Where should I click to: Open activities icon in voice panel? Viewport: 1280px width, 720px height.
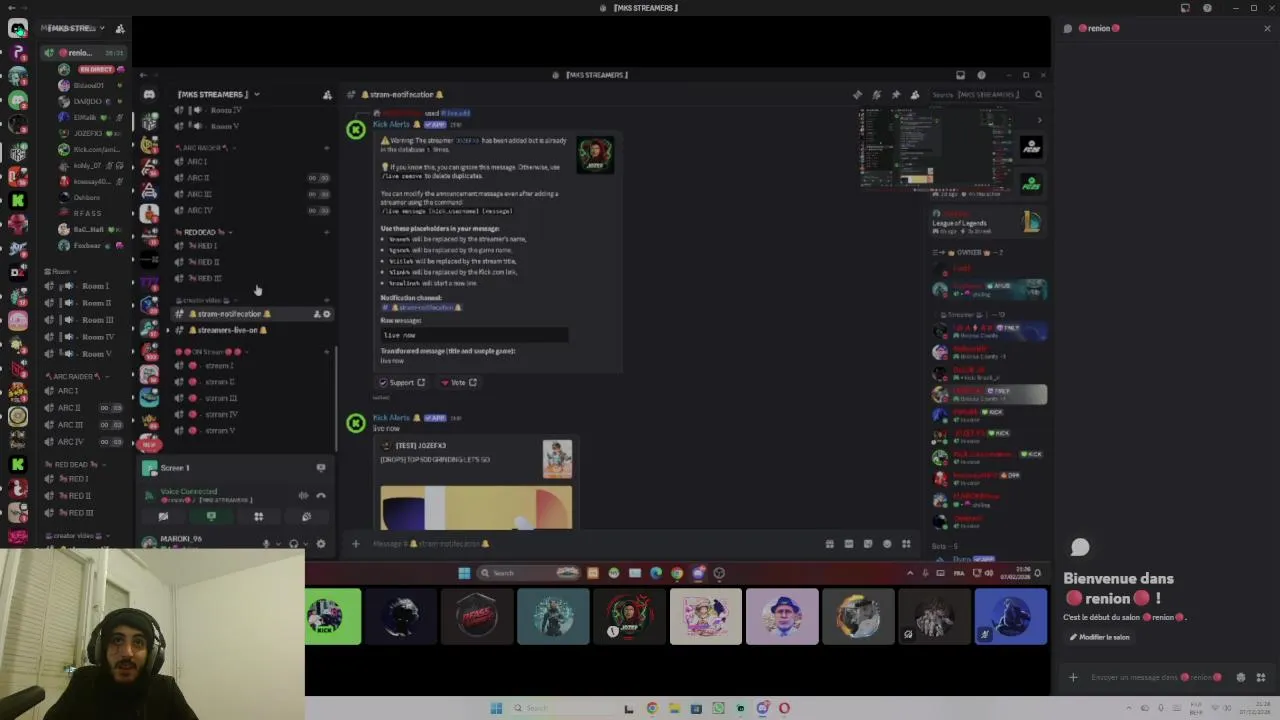[258, 517]
